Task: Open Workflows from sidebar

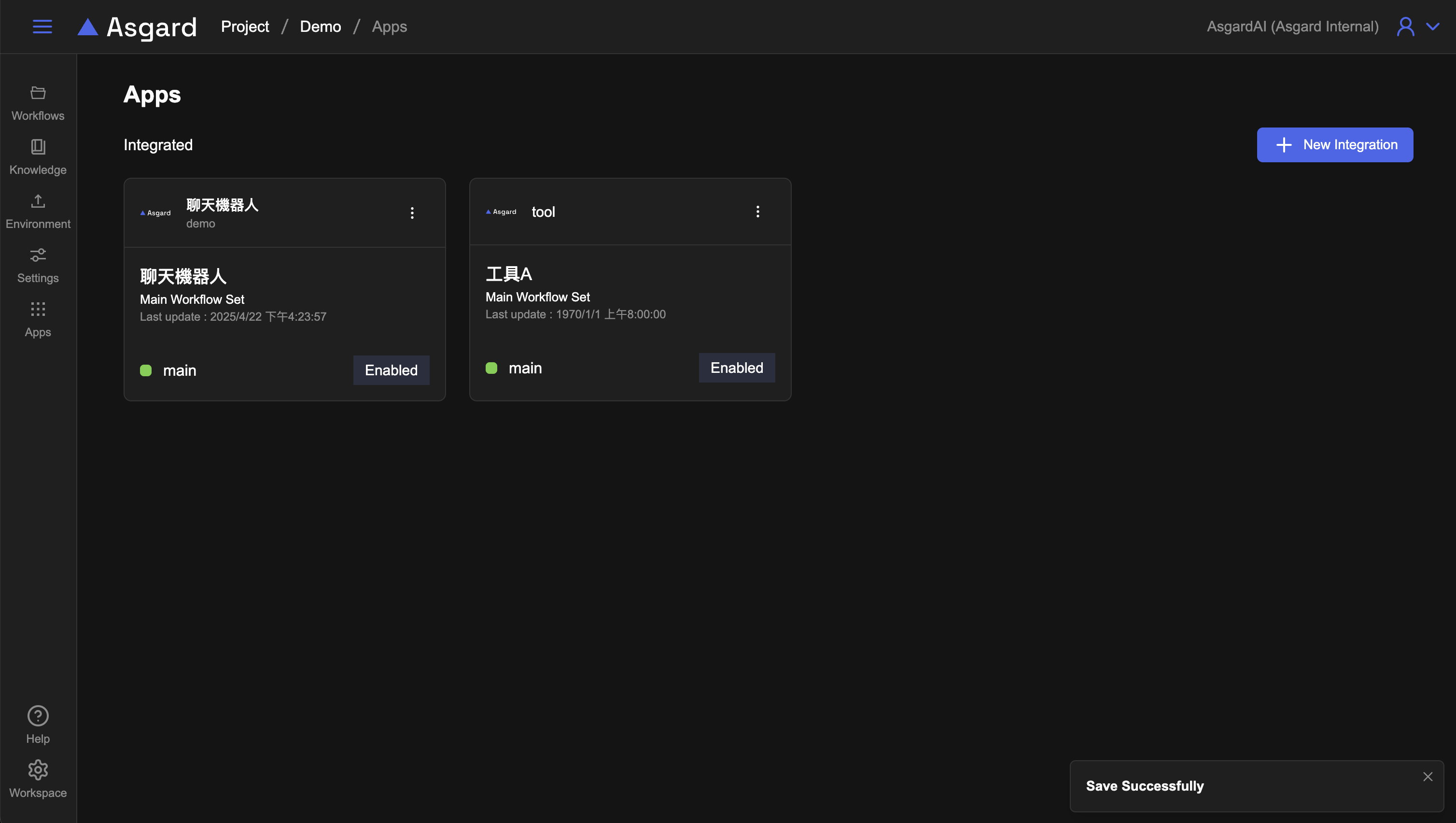Action: point(38,103)
